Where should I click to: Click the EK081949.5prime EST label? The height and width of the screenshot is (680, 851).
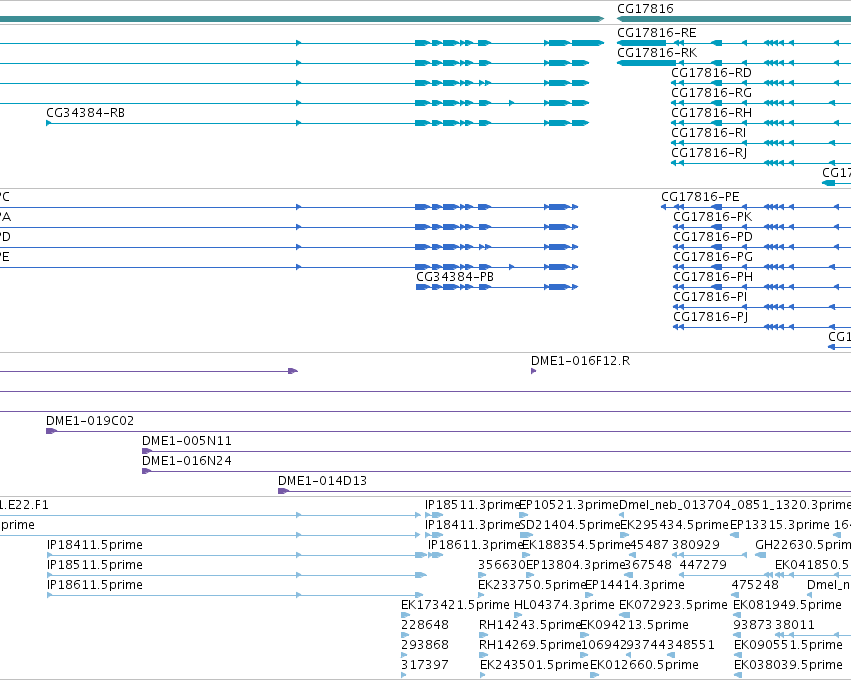788,605
